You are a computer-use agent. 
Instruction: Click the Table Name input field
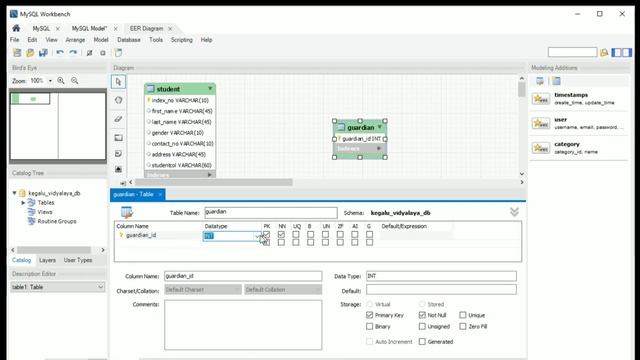271,212
